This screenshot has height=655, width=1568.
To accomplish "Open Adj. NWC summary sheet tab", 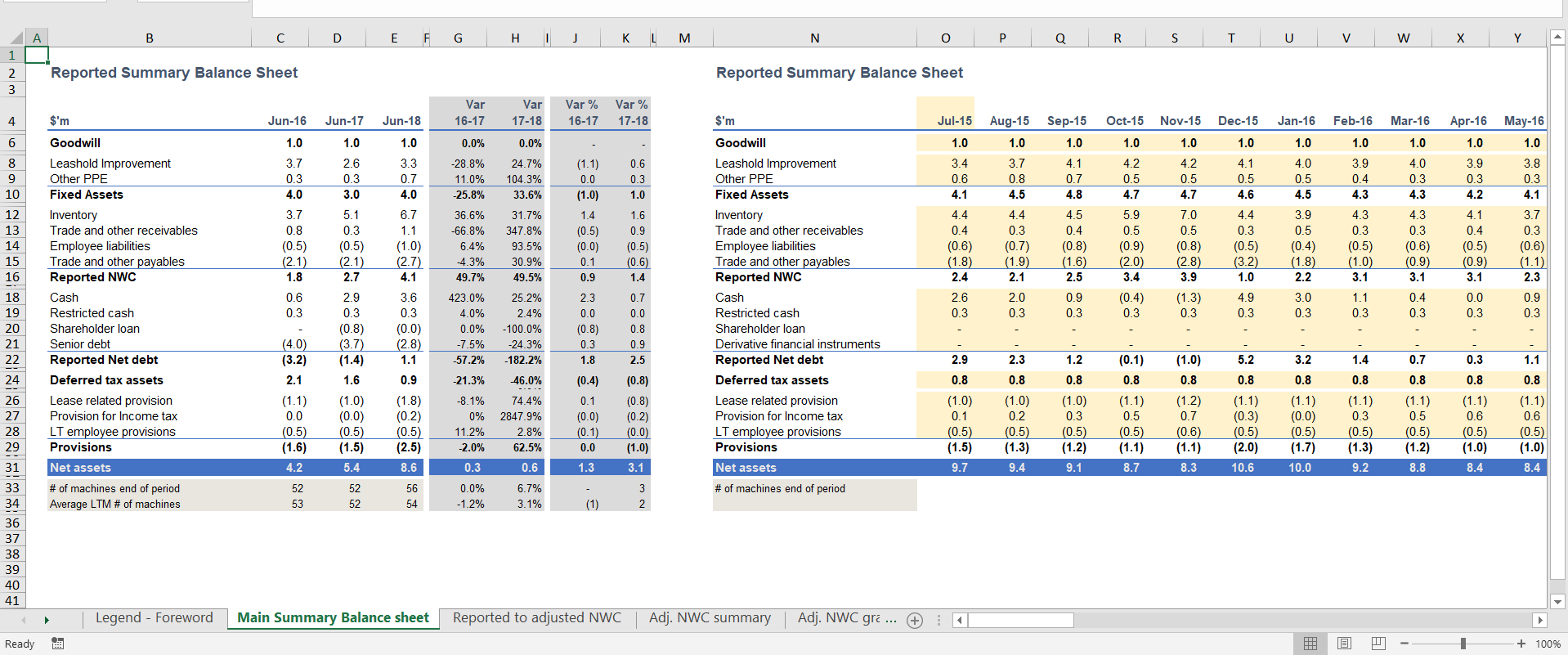I will click(x=710, y=618).
